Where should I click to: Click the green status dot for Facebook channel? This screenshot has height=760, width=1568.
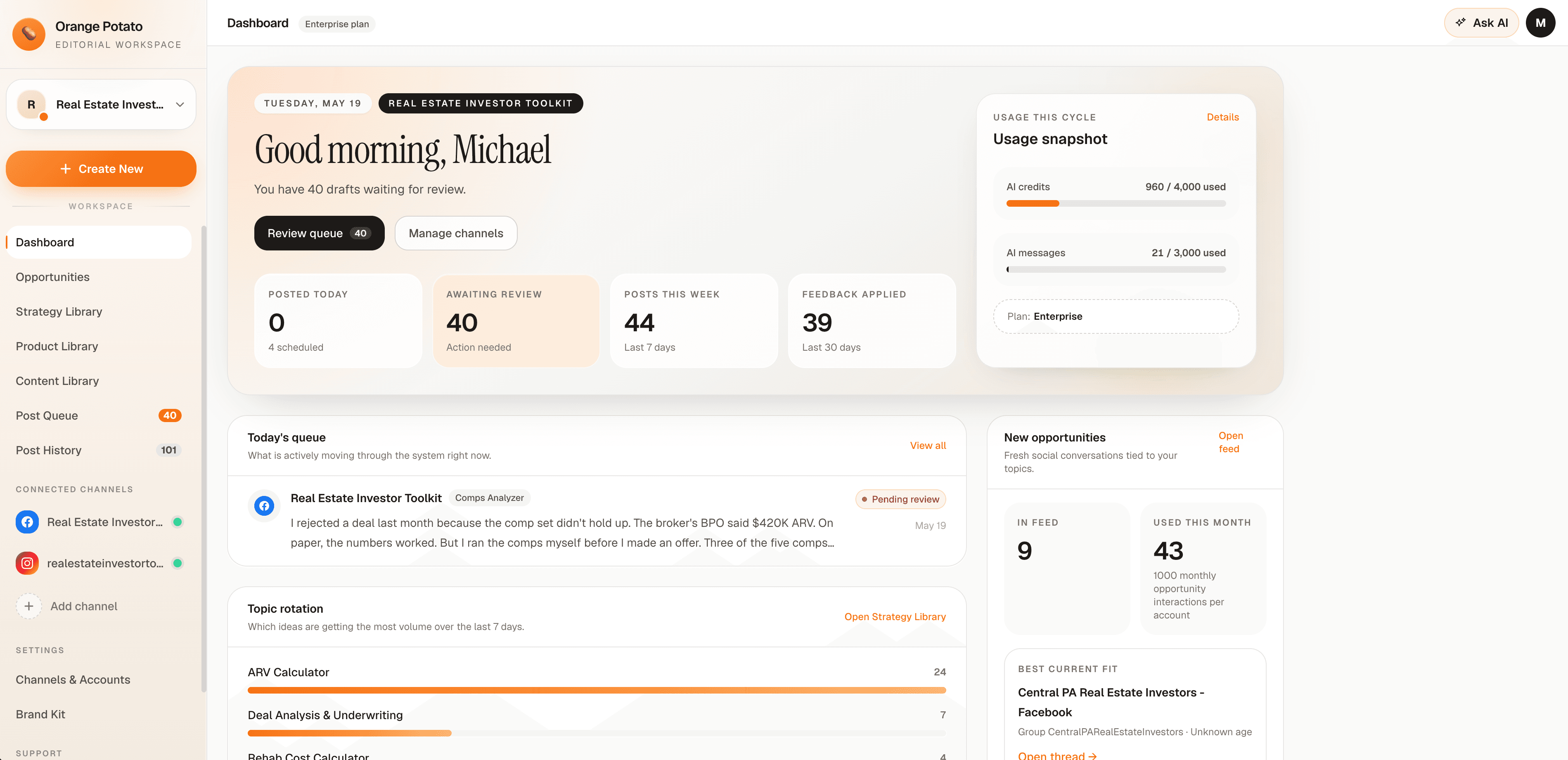point(178,522)
